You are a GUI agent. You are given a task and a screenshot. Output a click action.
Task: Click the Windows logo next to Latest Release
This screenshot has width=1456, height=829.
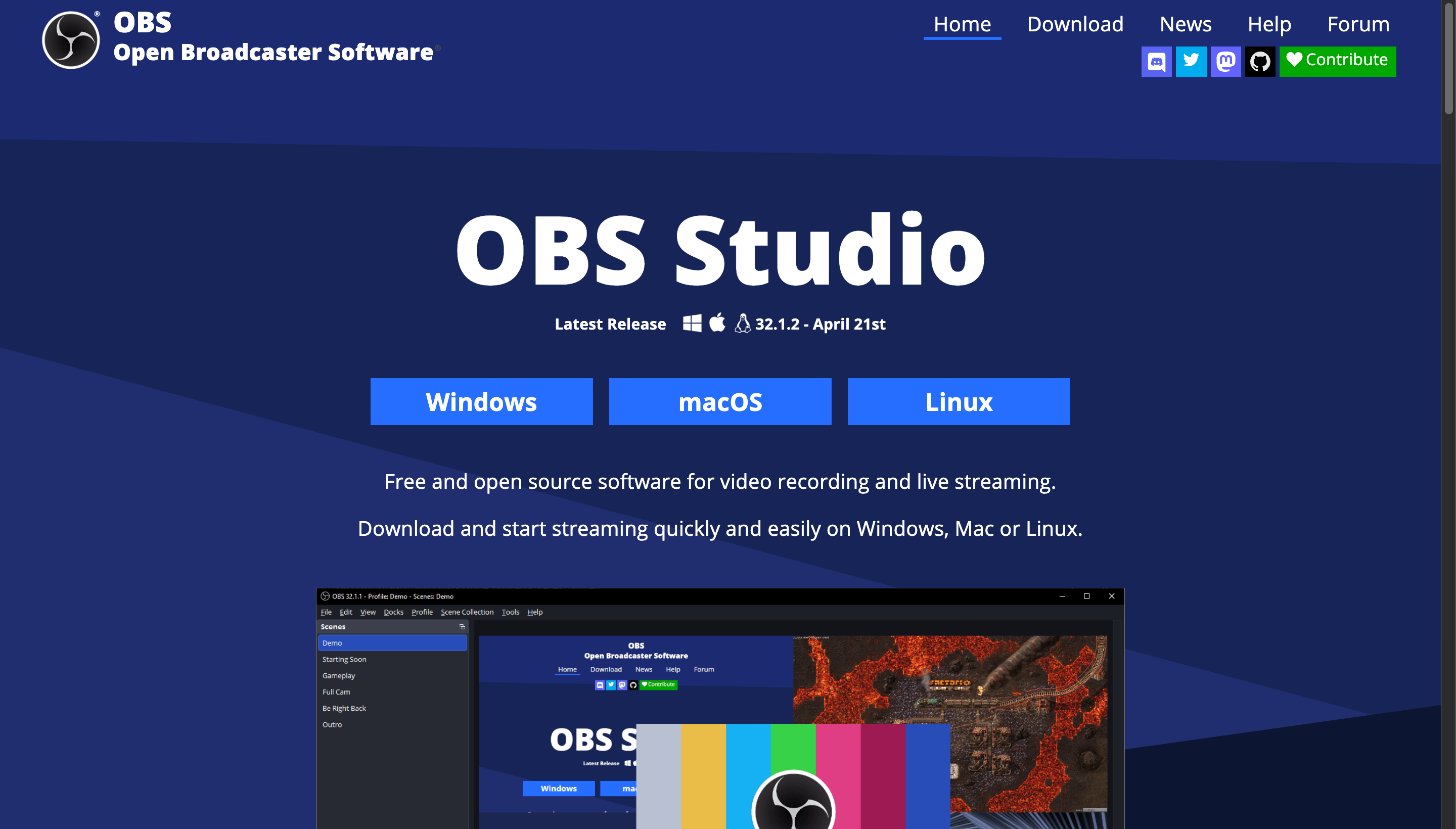[692, 324]
